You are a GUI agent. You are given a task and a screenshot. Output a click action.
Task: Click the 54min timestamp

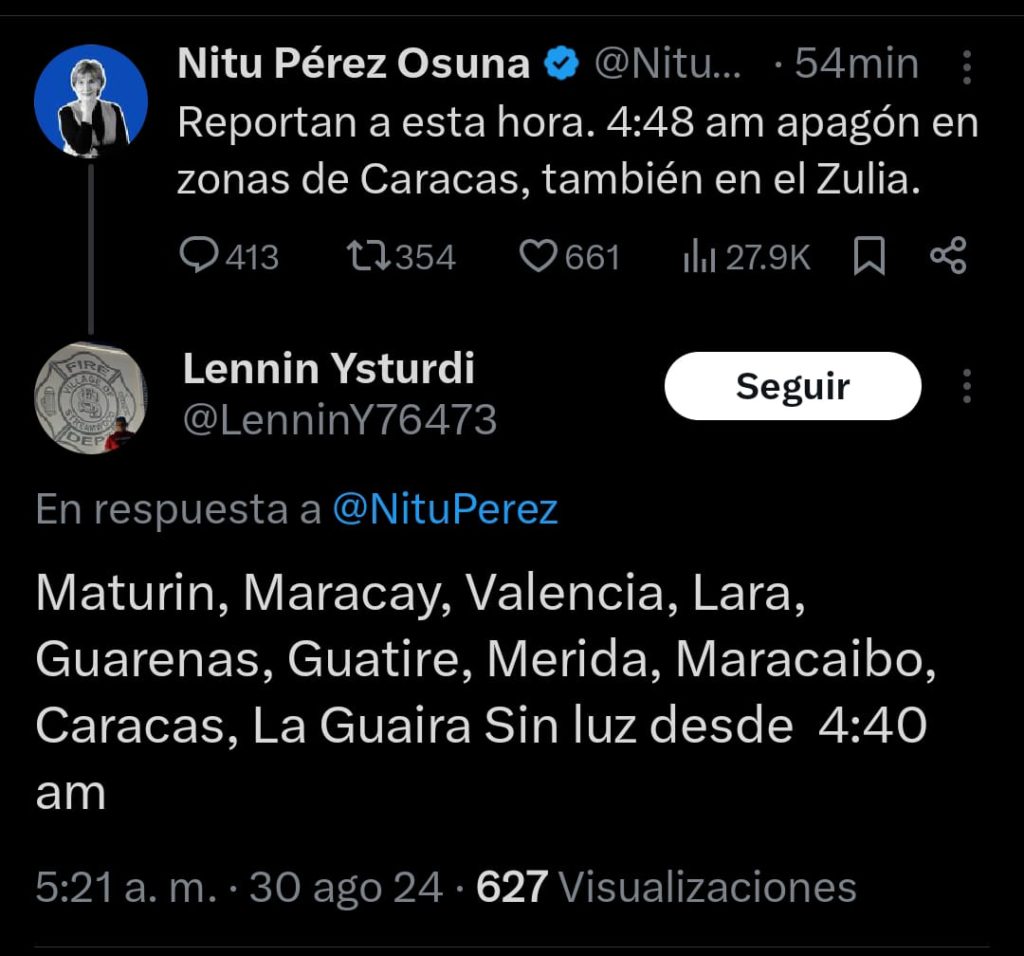(x=855, y=65)
